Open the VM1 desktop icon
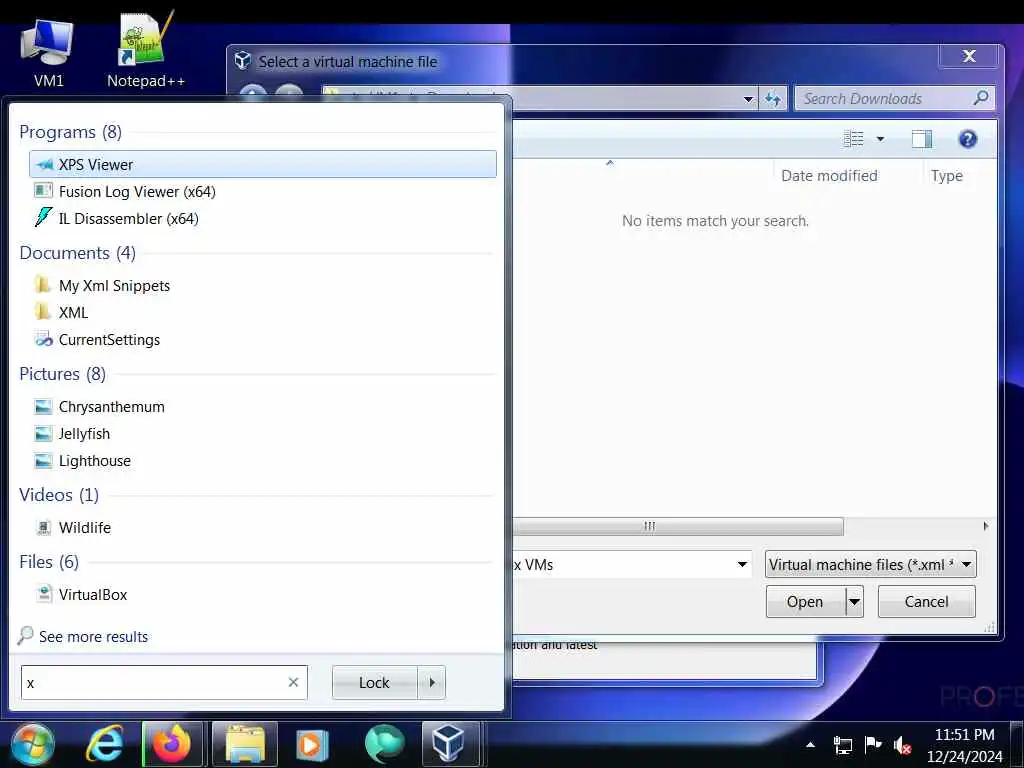 [48, 54]
